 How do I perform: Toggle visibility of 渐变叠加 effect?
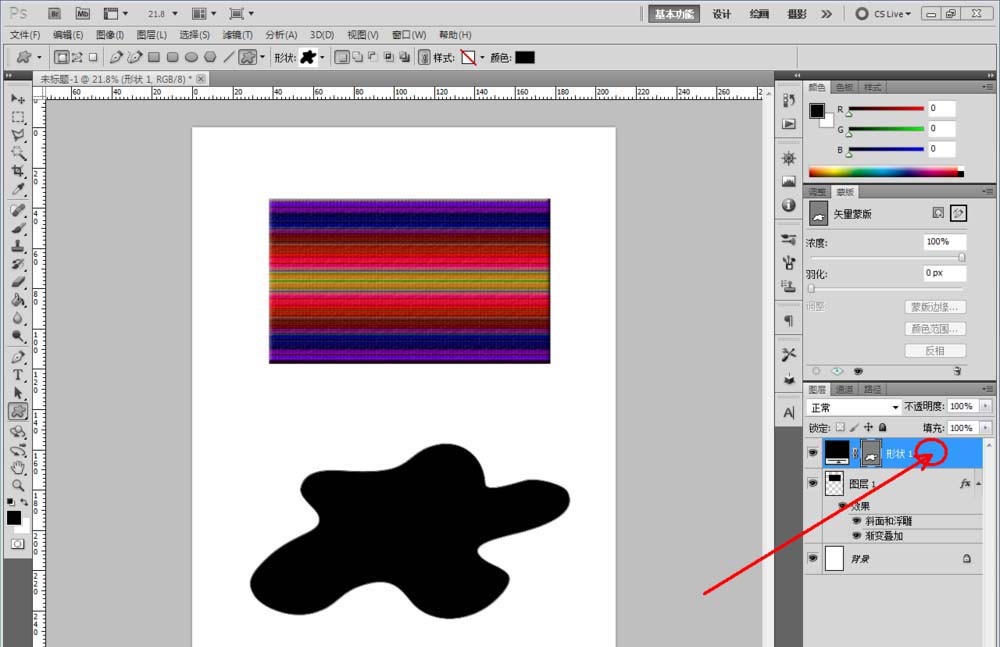(857, 535)
